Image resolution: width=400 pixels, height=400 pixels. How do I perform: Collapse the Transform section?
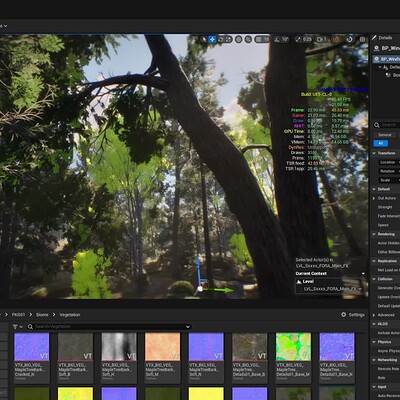point(374,153)
